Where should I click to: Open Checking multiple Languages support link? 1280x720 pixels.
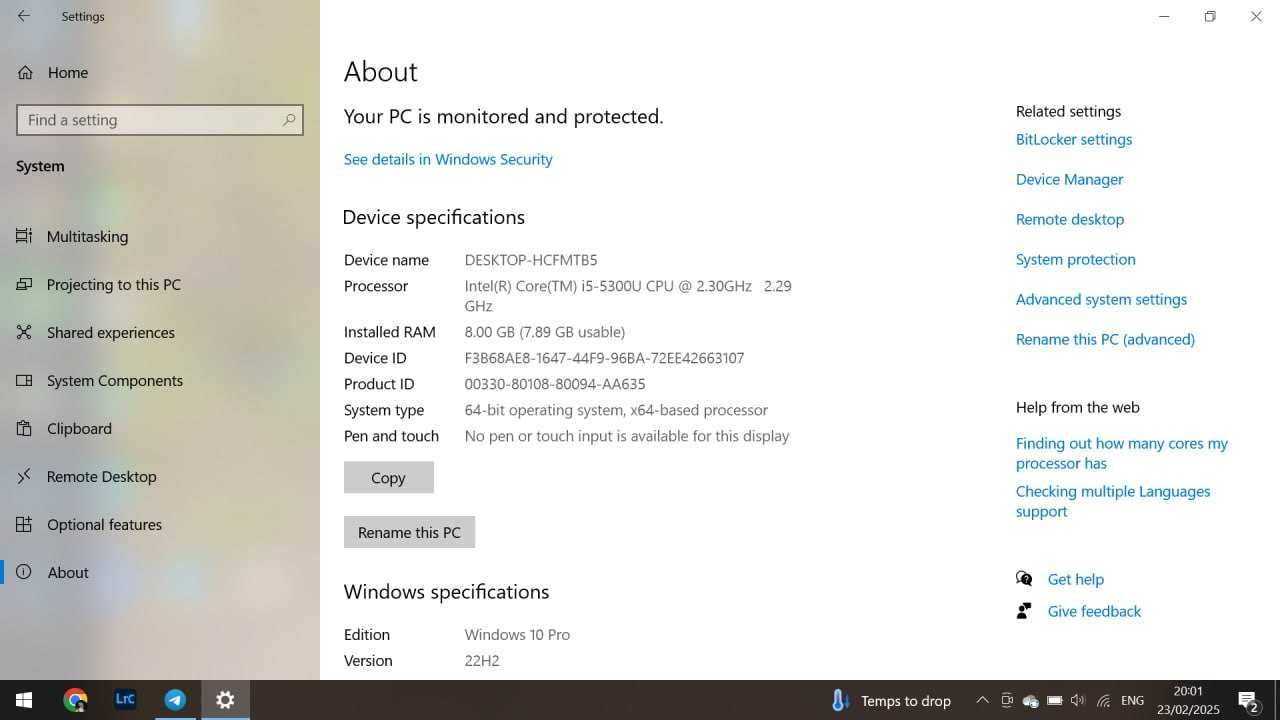point(1113,501)
